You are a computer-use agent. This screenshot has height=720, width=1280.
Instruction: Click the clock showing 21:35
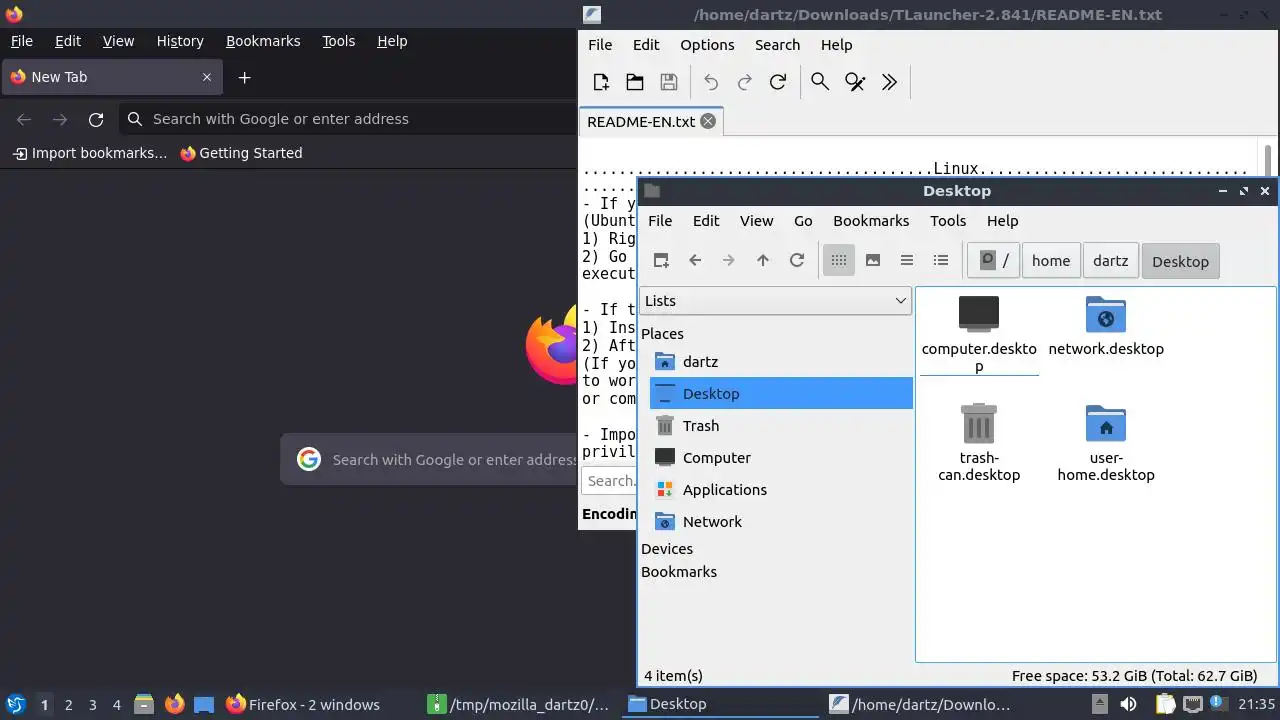(1257, 705)
